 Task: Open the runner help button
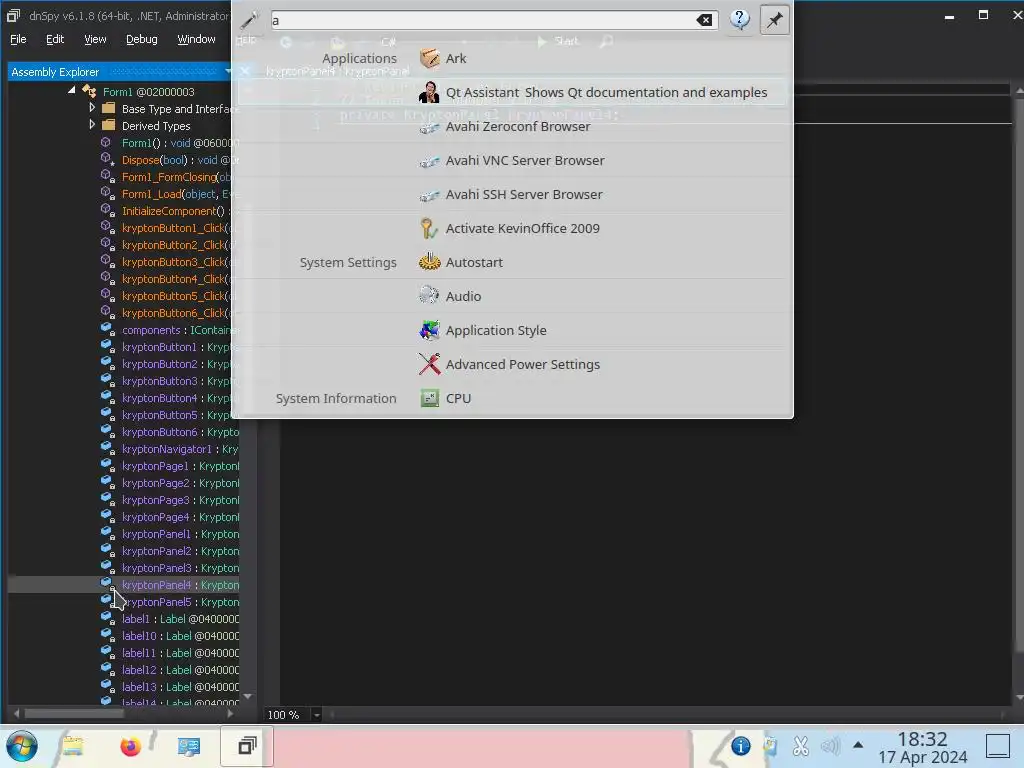coord(740,20)
